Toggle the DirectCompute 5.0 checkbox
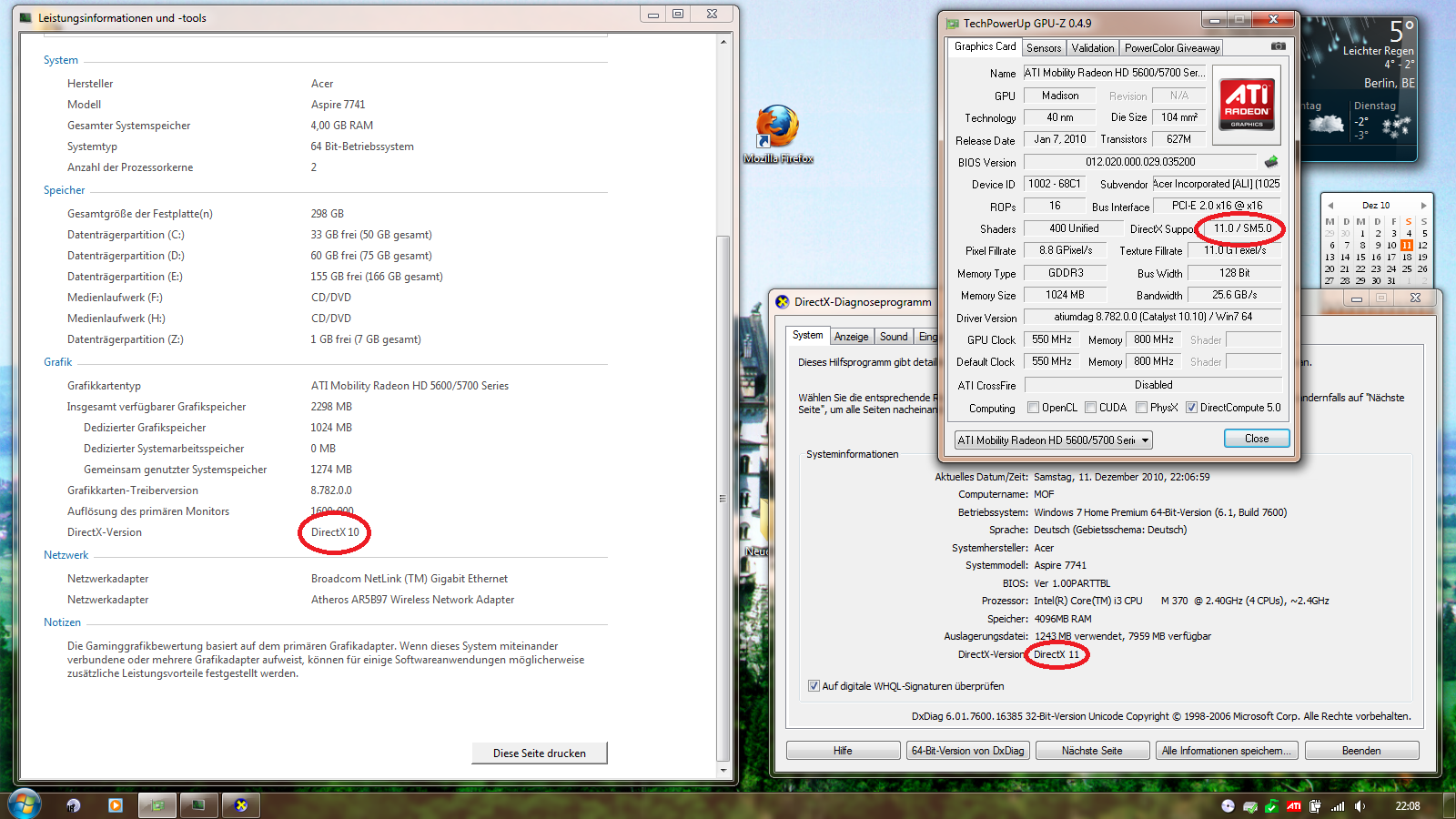 point(1191,408)
